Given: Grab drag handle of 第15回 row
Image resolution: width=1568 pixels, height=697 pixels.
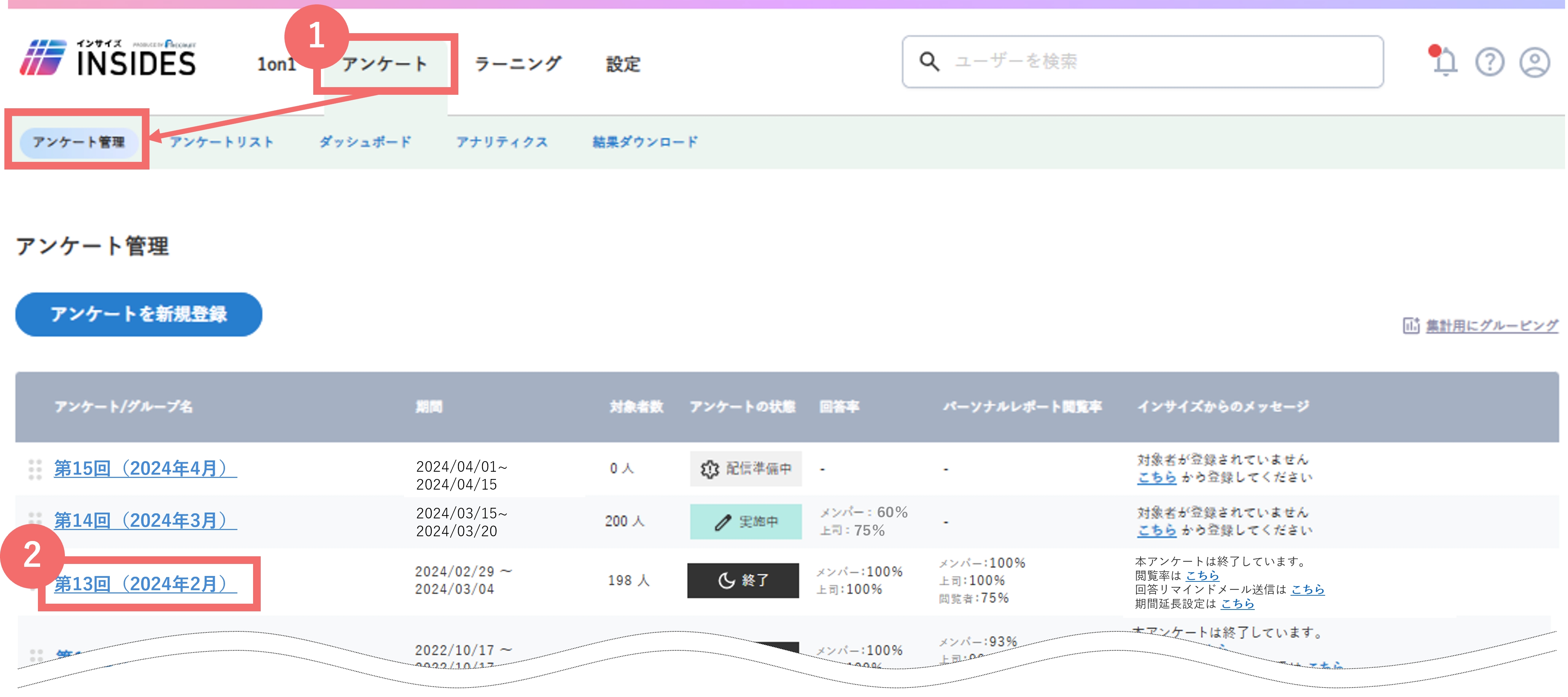Looking at the screenshot, I should coord(35,469).
